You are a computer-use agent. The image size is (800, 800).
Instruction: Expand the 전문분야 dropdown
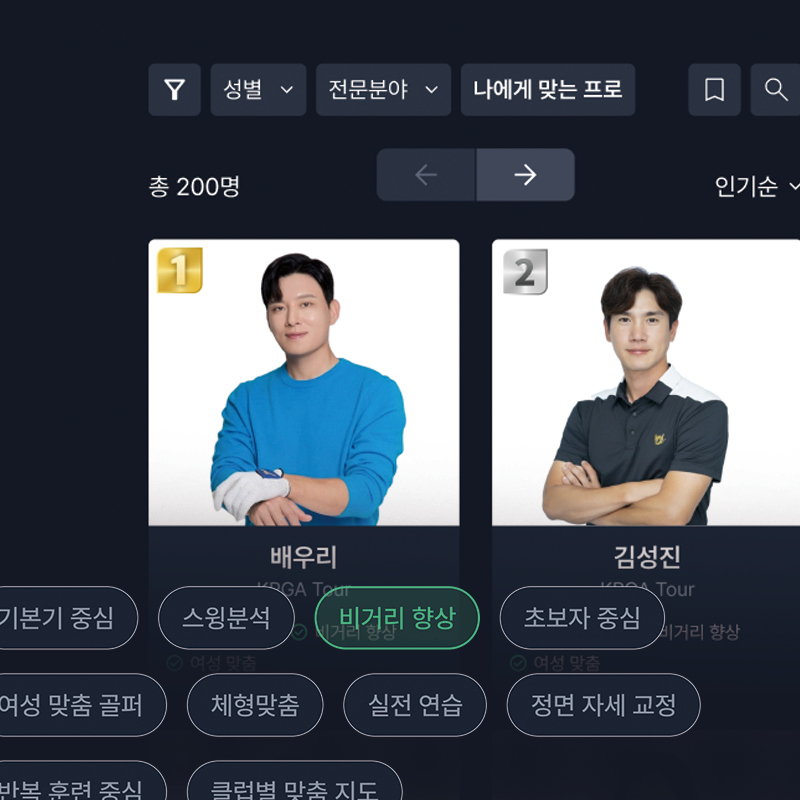click(383, 90)
